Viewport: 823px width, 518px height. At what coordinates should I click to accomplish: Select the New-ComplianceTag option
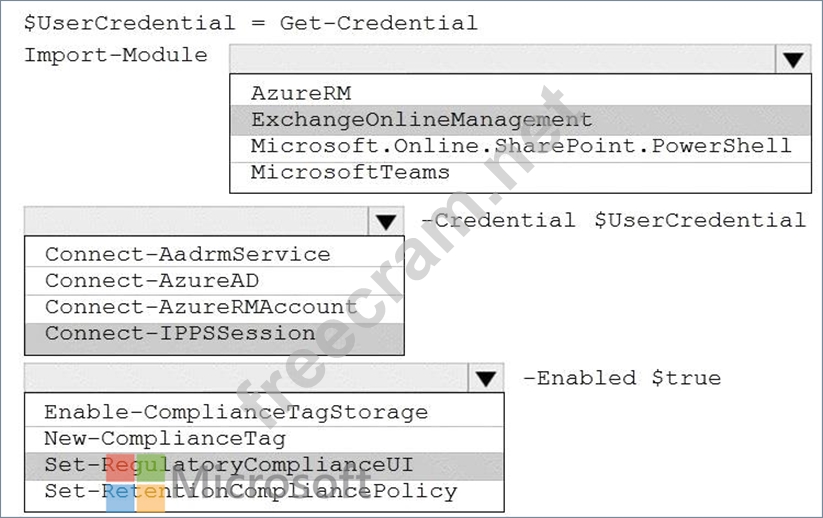[165, 438]
